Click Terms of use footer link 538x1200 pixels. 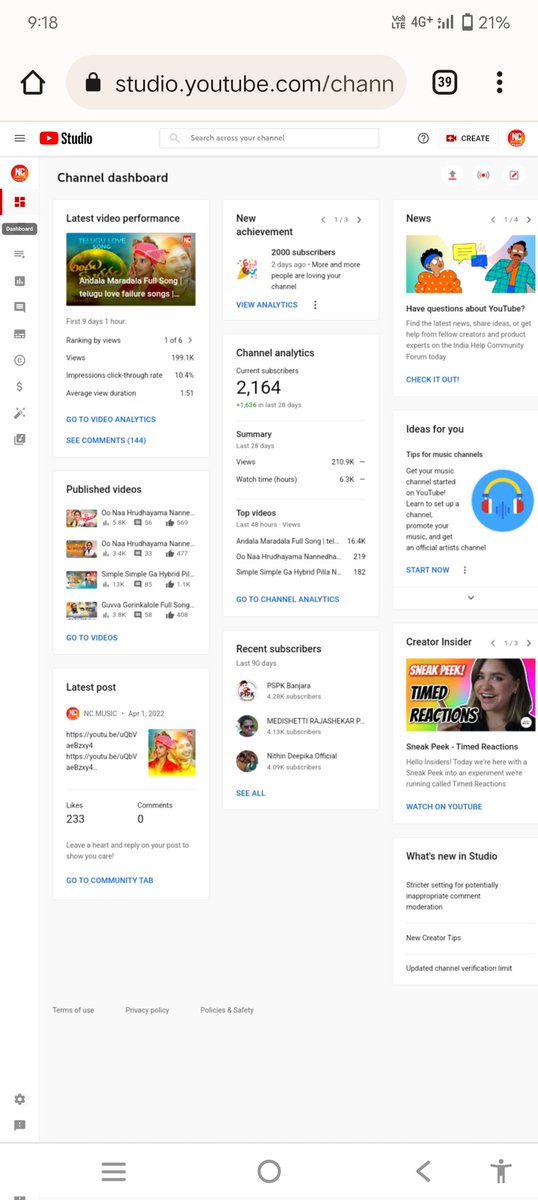73,1010
